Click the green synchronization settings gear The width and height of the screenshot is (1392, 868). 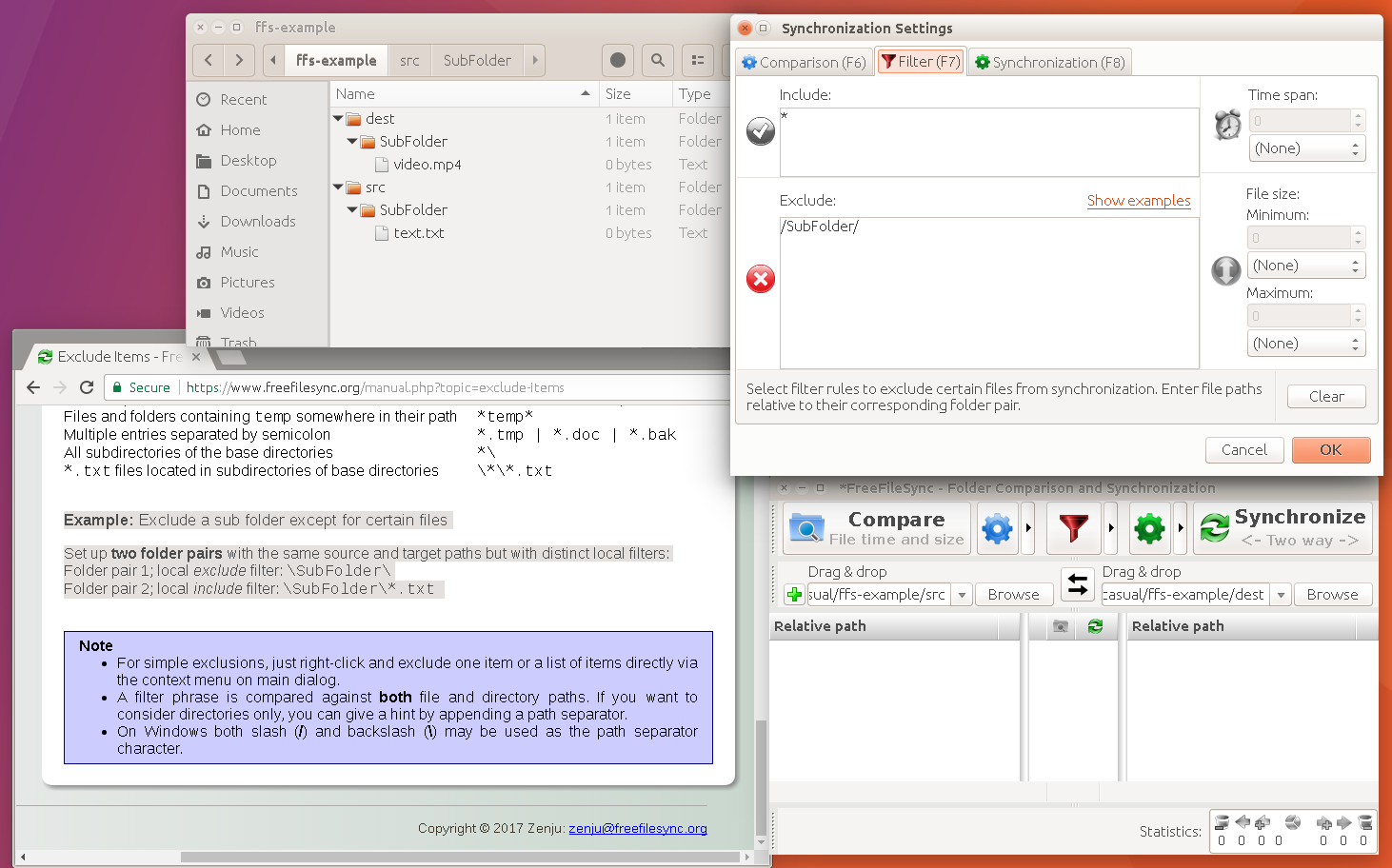(1149, 528)
